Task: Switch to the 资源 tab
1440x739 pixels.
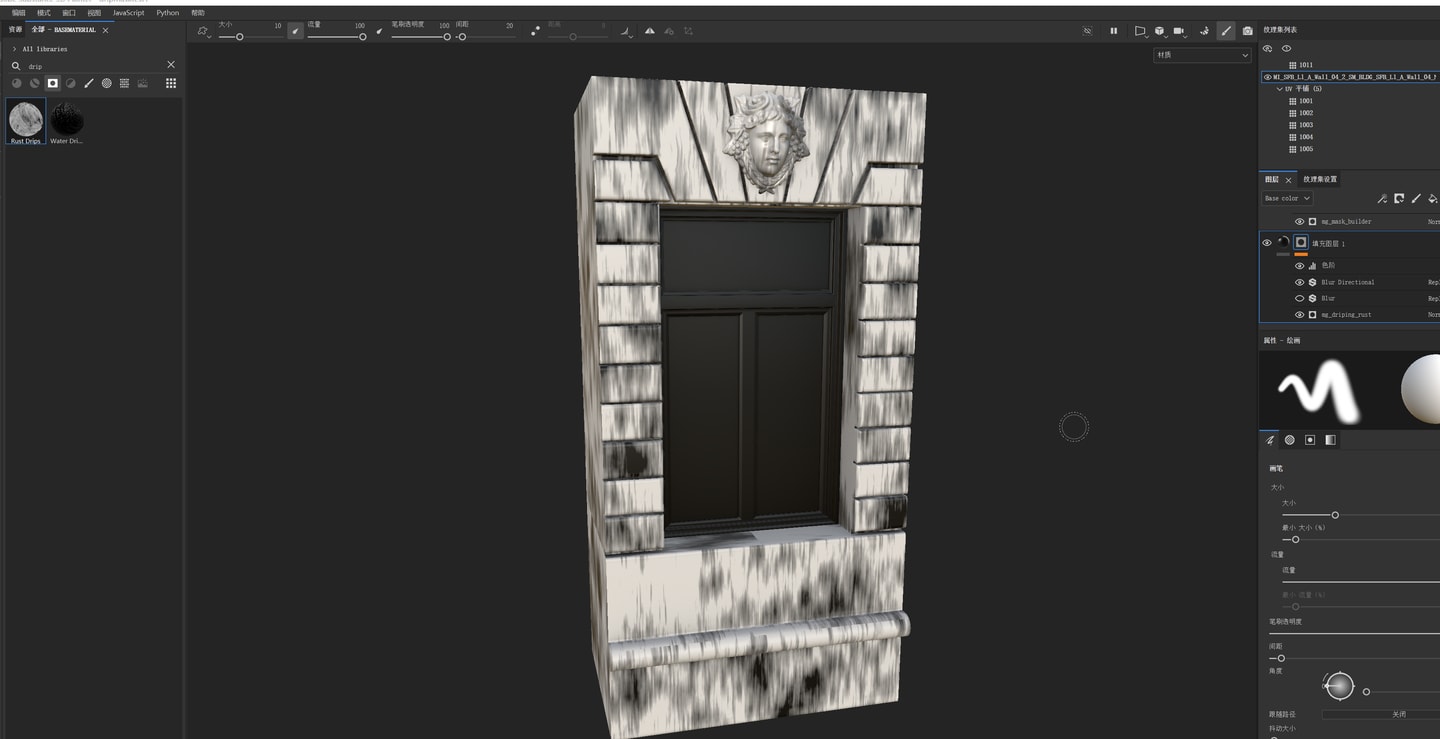Action: point(15,30)
